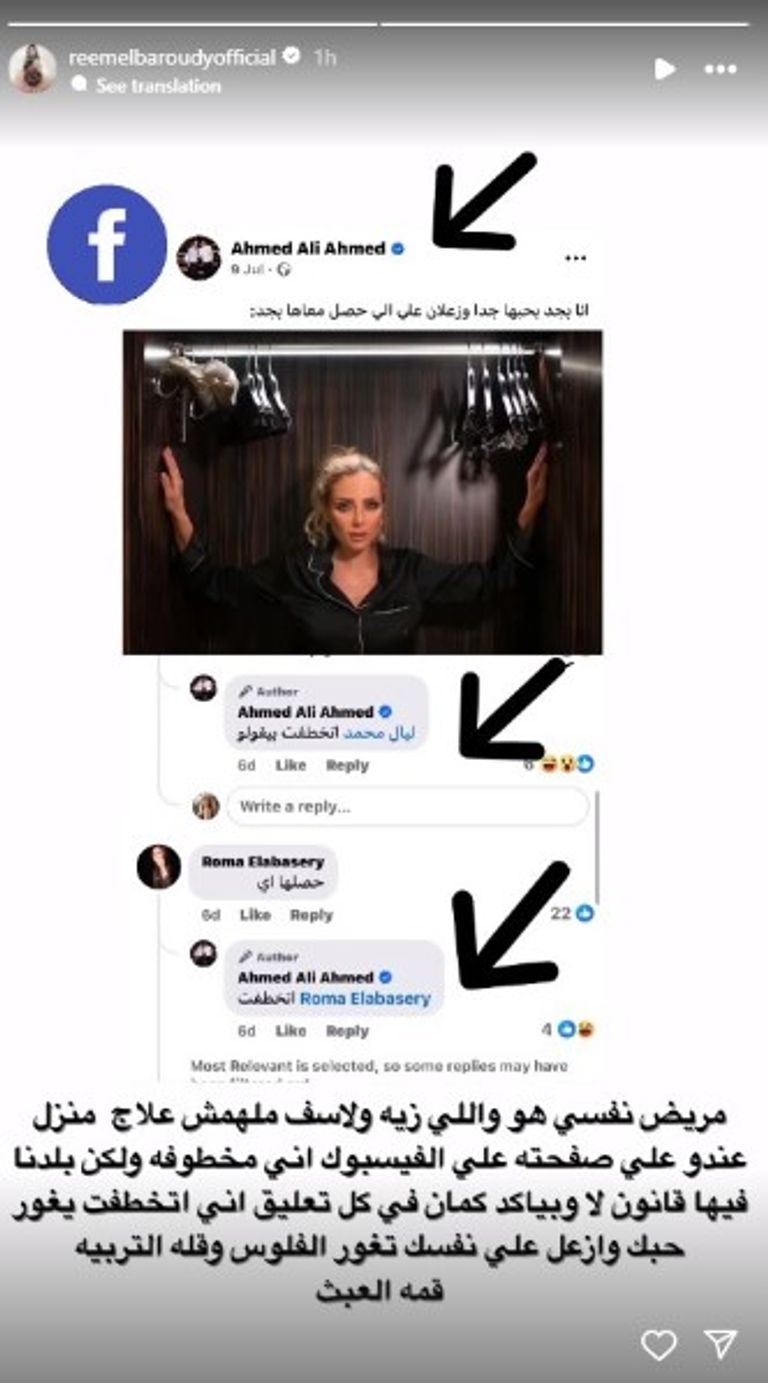This screenshot has height=1383, width=768.
Task: Open the three-dot menu of the Facebook post
Action: tap(575, 258)
